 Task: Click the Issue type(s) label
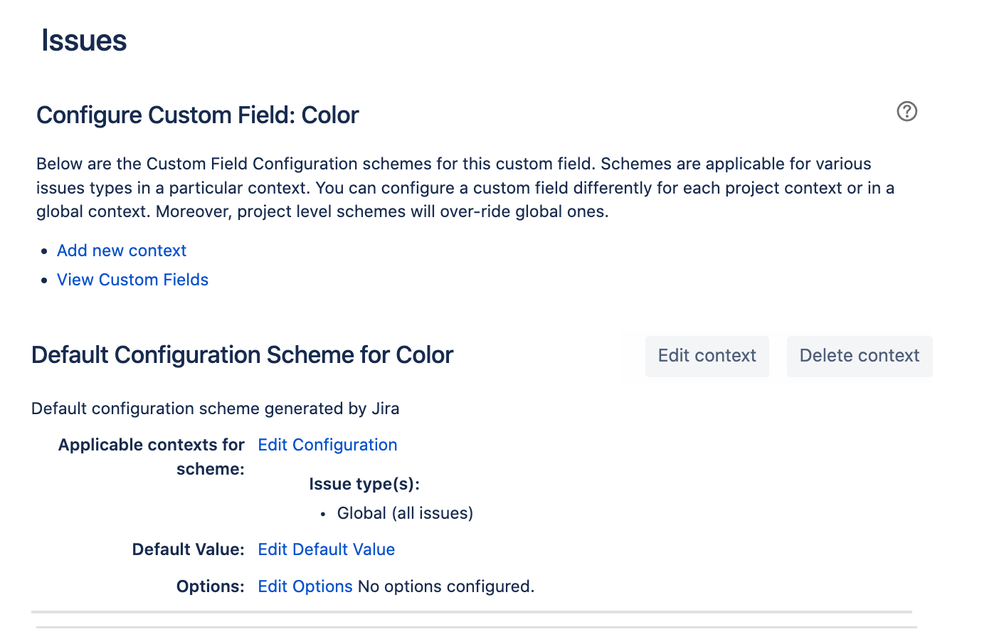click(364, 484)
